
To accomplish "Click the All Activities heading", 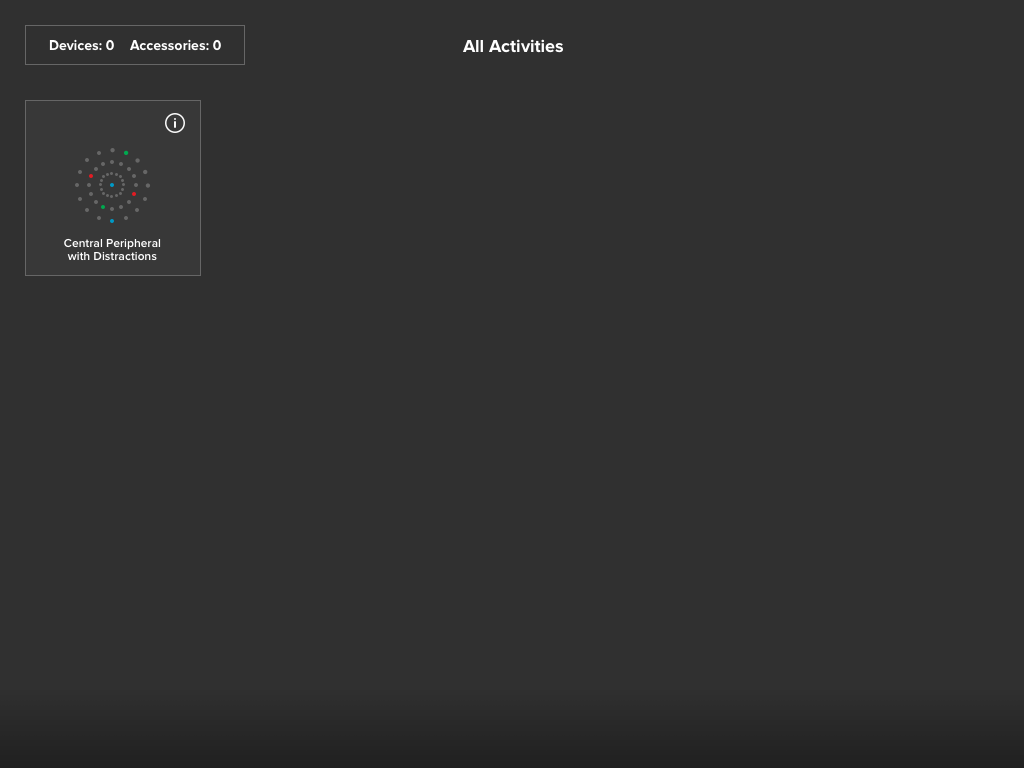I will click(x=513, y=46).
